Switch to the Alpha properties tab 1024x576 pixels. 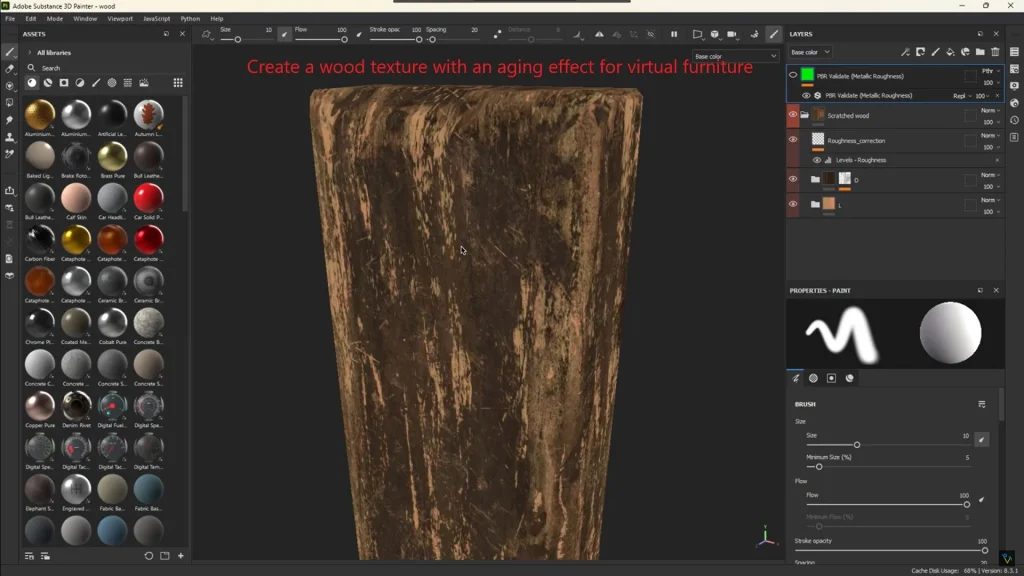[x=813, y=378]
